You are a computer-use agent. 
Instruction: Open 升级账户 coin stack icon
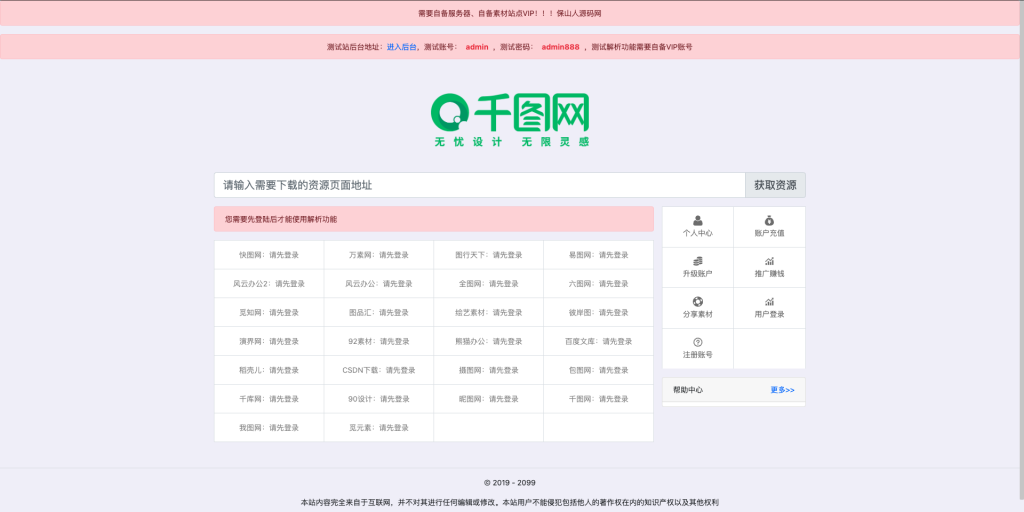click(697, 261)
